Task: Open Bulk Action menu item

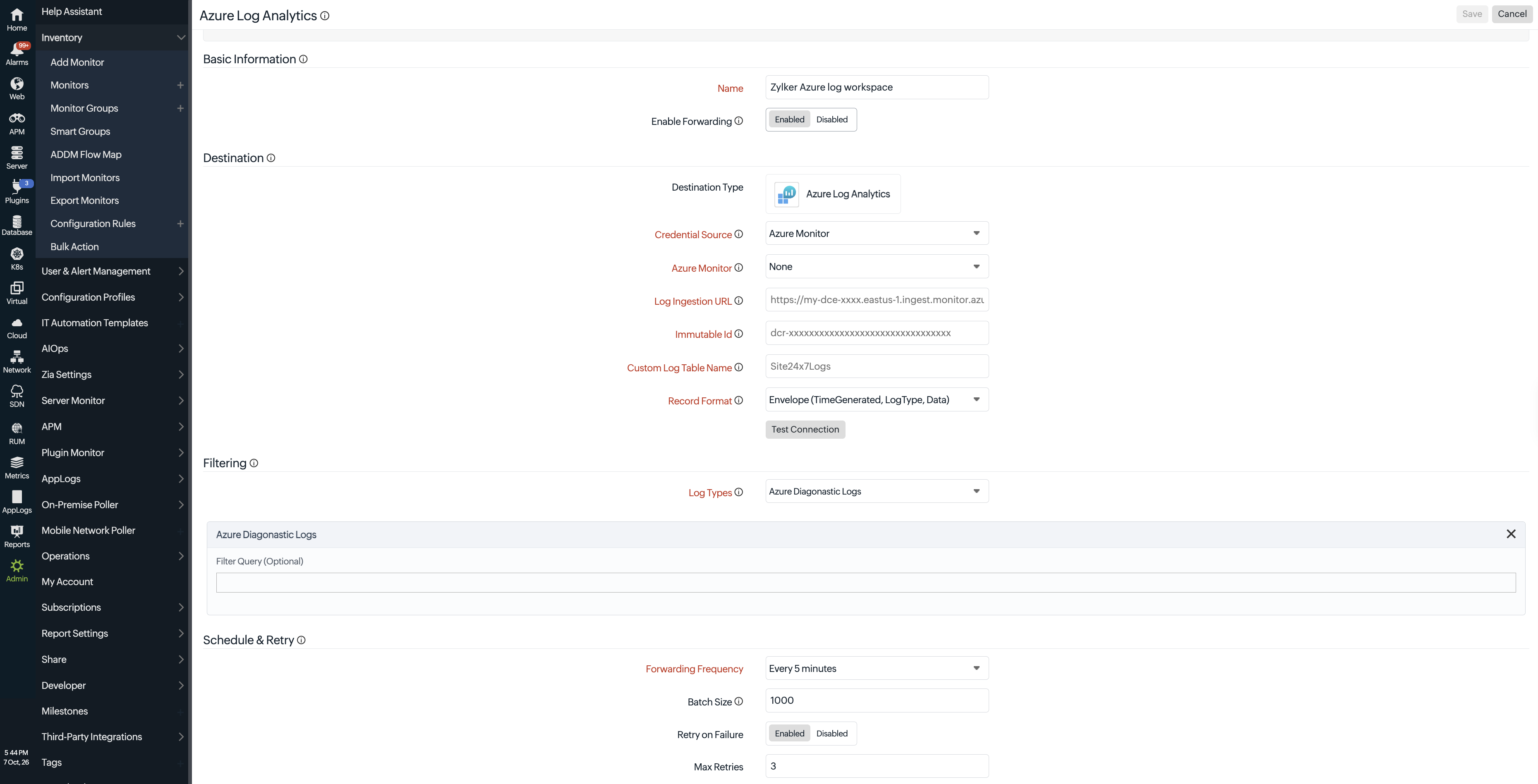Action: pyautogui.click(x=74, y=246)
